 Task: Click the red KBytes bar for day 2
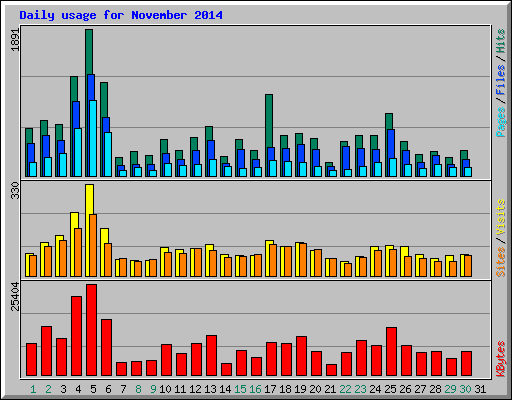click(46, 351)
